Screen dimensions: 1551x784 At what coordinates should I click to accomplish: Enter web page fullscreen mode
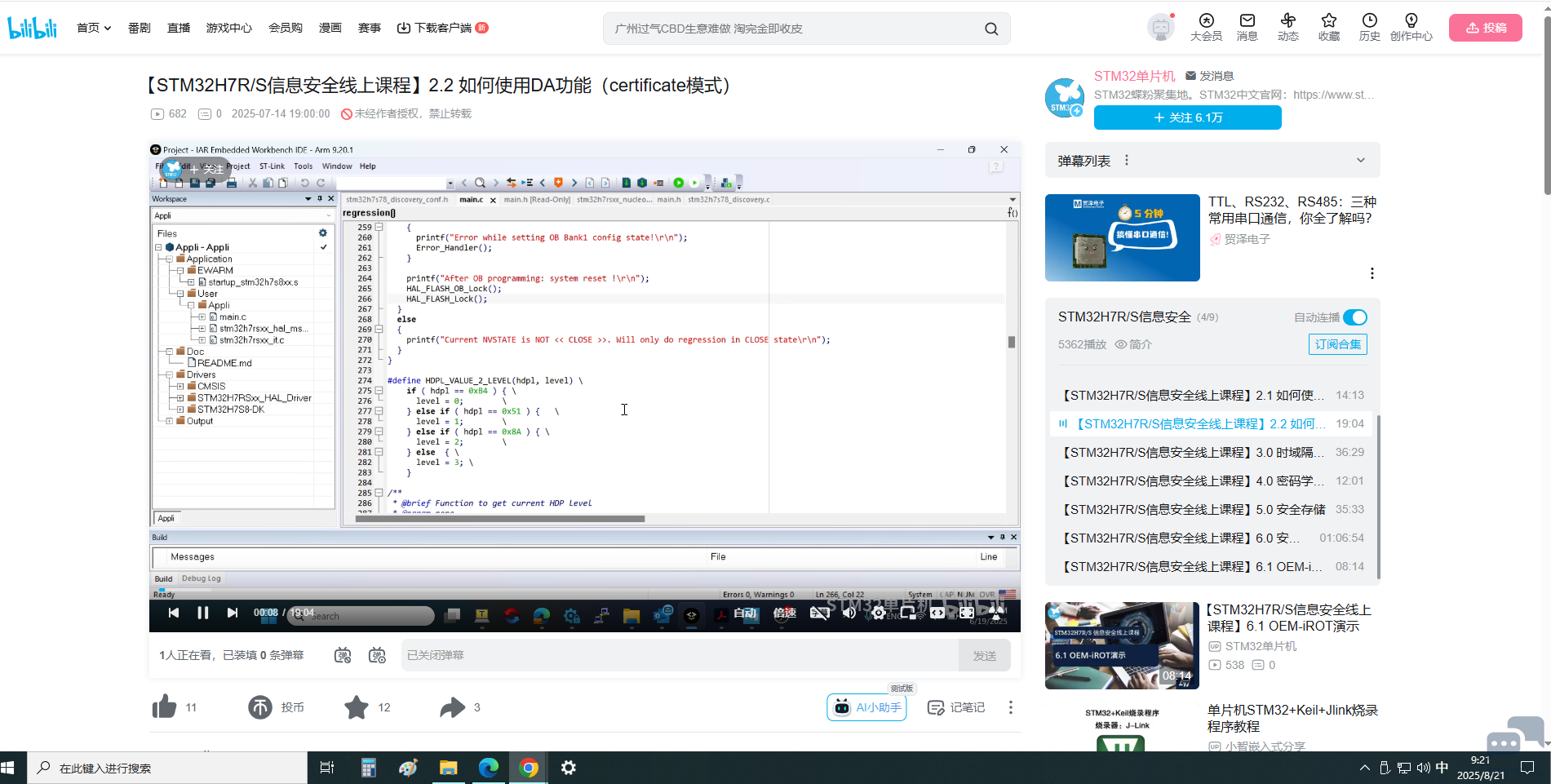click(966, 613)
